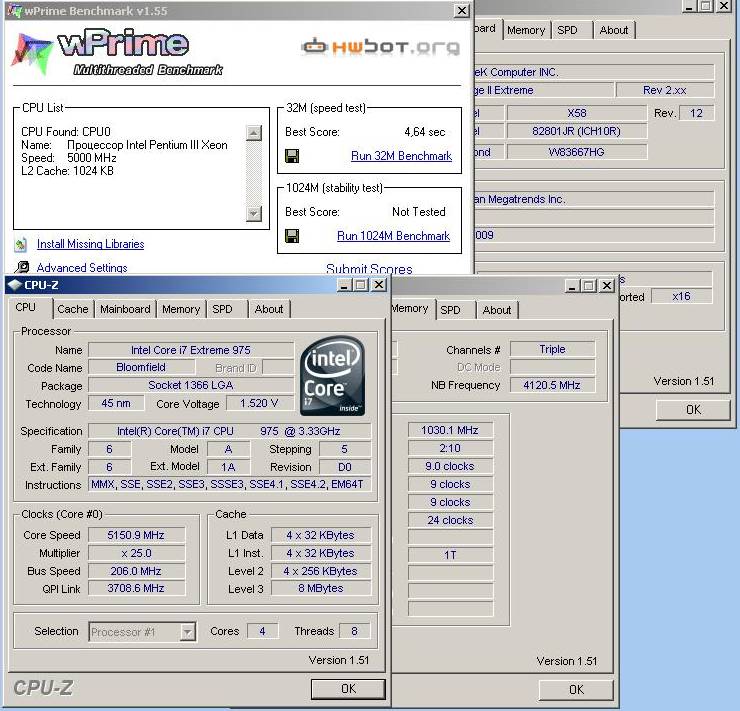
Task: Run the 32M Benchmark
Action: click(x=401, y=156)
